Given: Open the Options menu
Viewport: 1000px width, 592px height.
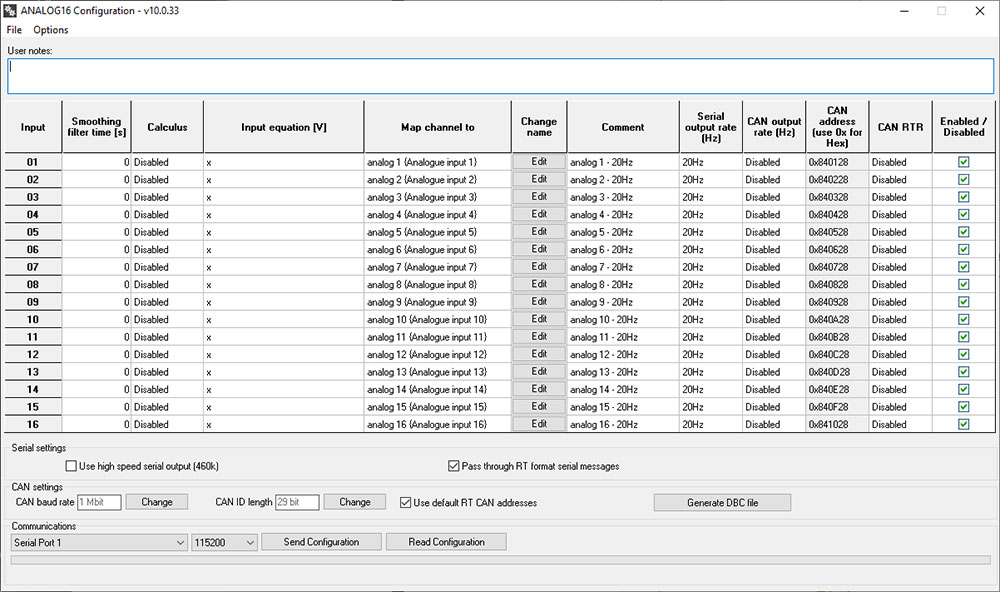Looking at the screenshot, I should [51, 30].
